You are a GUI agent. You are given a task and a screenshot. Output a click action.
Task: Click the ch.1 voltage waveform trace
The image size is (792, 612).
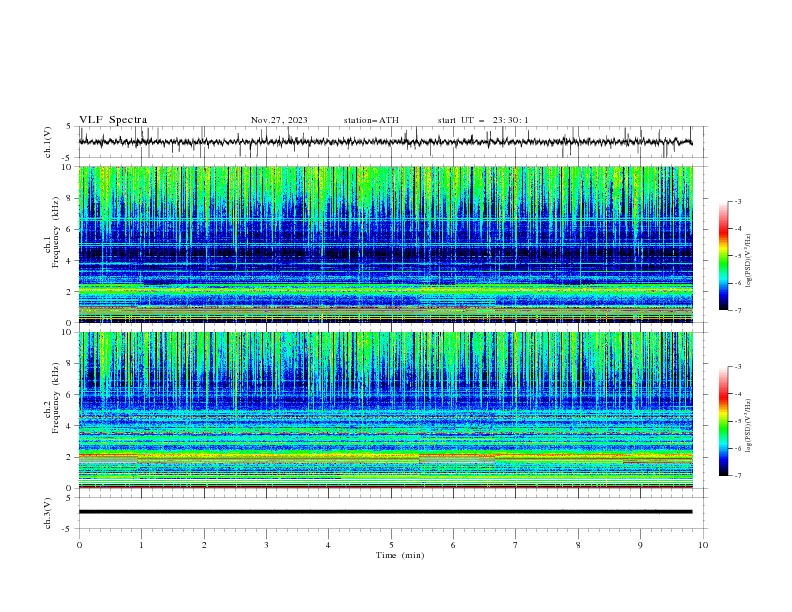[x=385, y=142]
